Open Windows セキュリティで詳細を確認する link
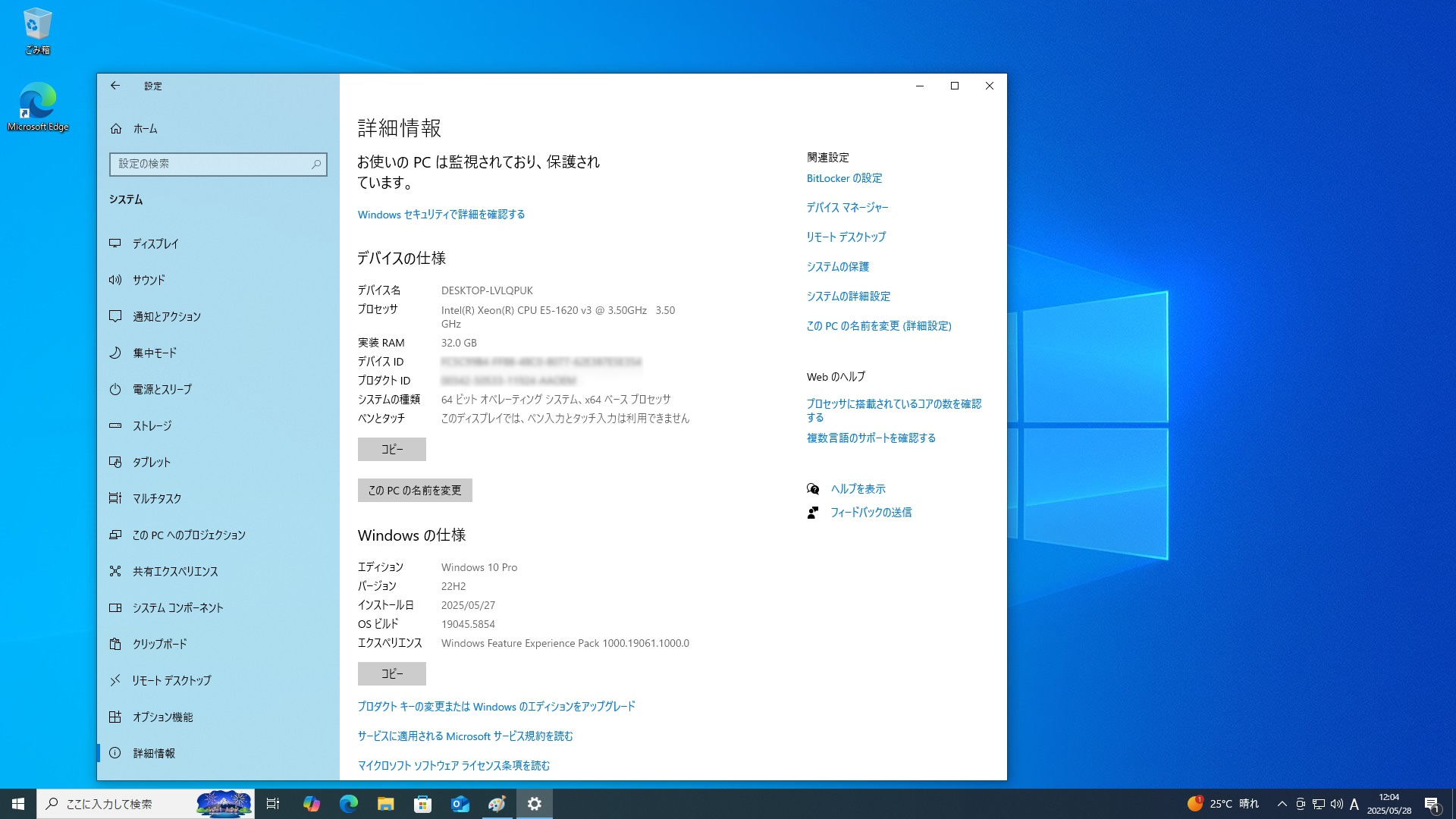The height and width of the screenshot is (819, 1456). (441, 215)
